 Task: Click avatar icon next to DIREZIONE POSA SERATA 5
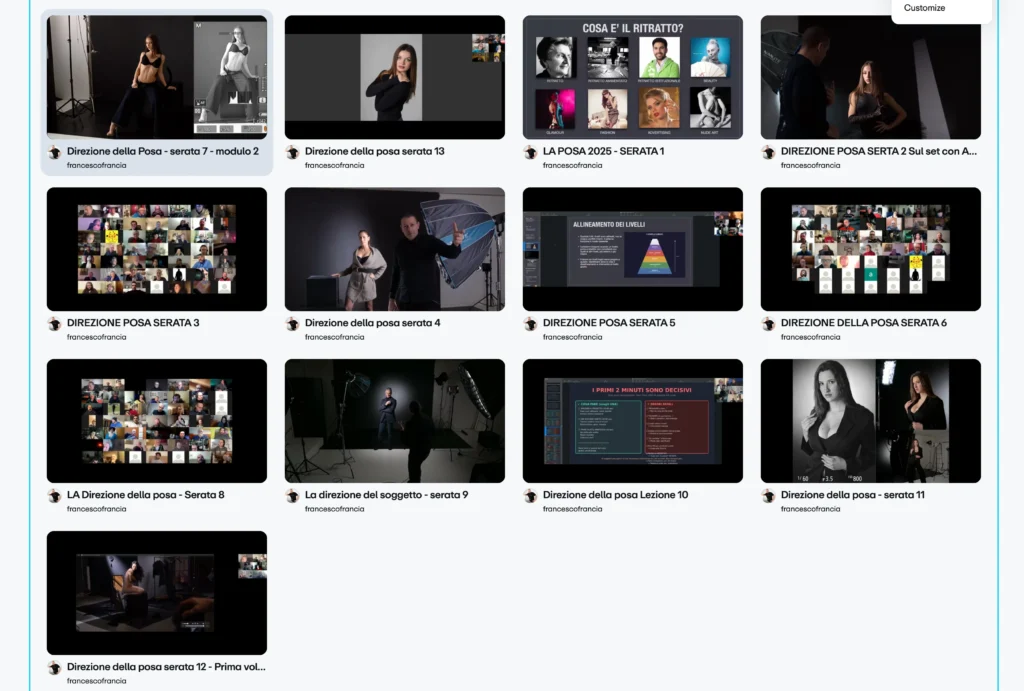point(531,324)
